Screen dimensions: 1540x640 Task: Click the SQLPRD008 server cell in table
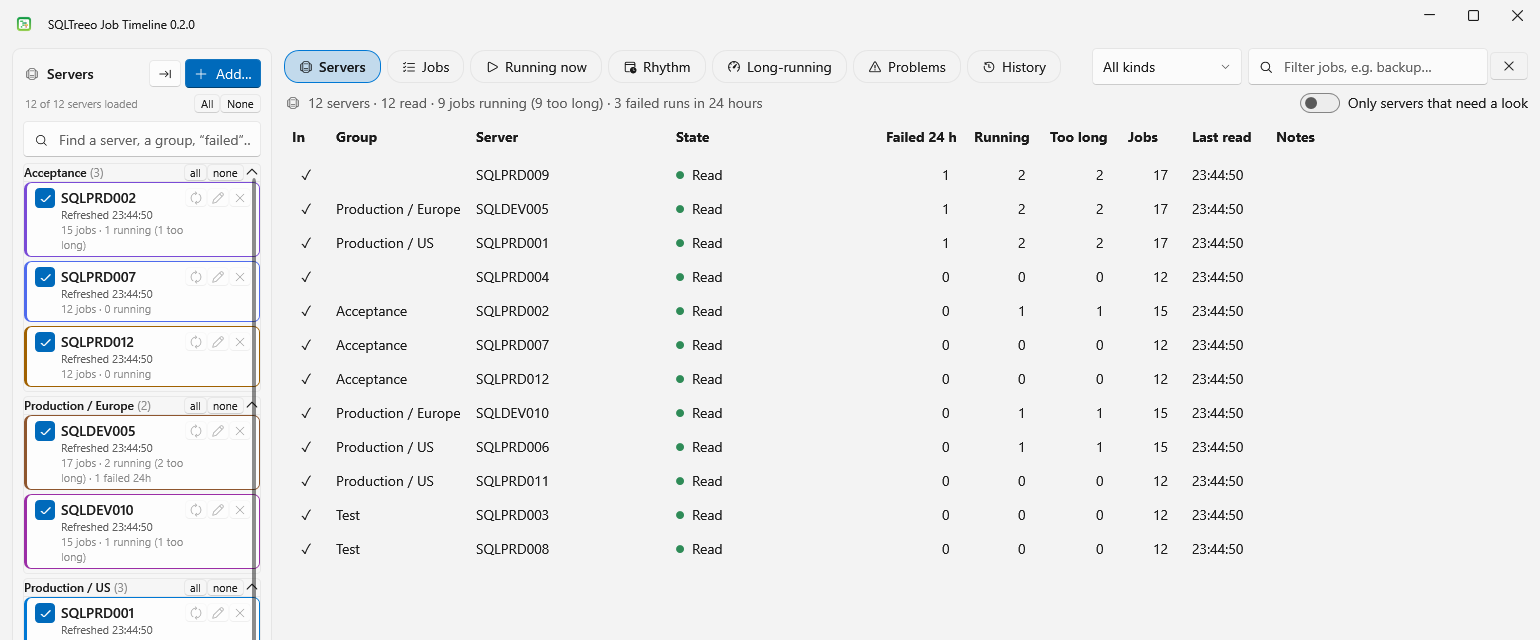pyautogui.click(x=512, y=549)
